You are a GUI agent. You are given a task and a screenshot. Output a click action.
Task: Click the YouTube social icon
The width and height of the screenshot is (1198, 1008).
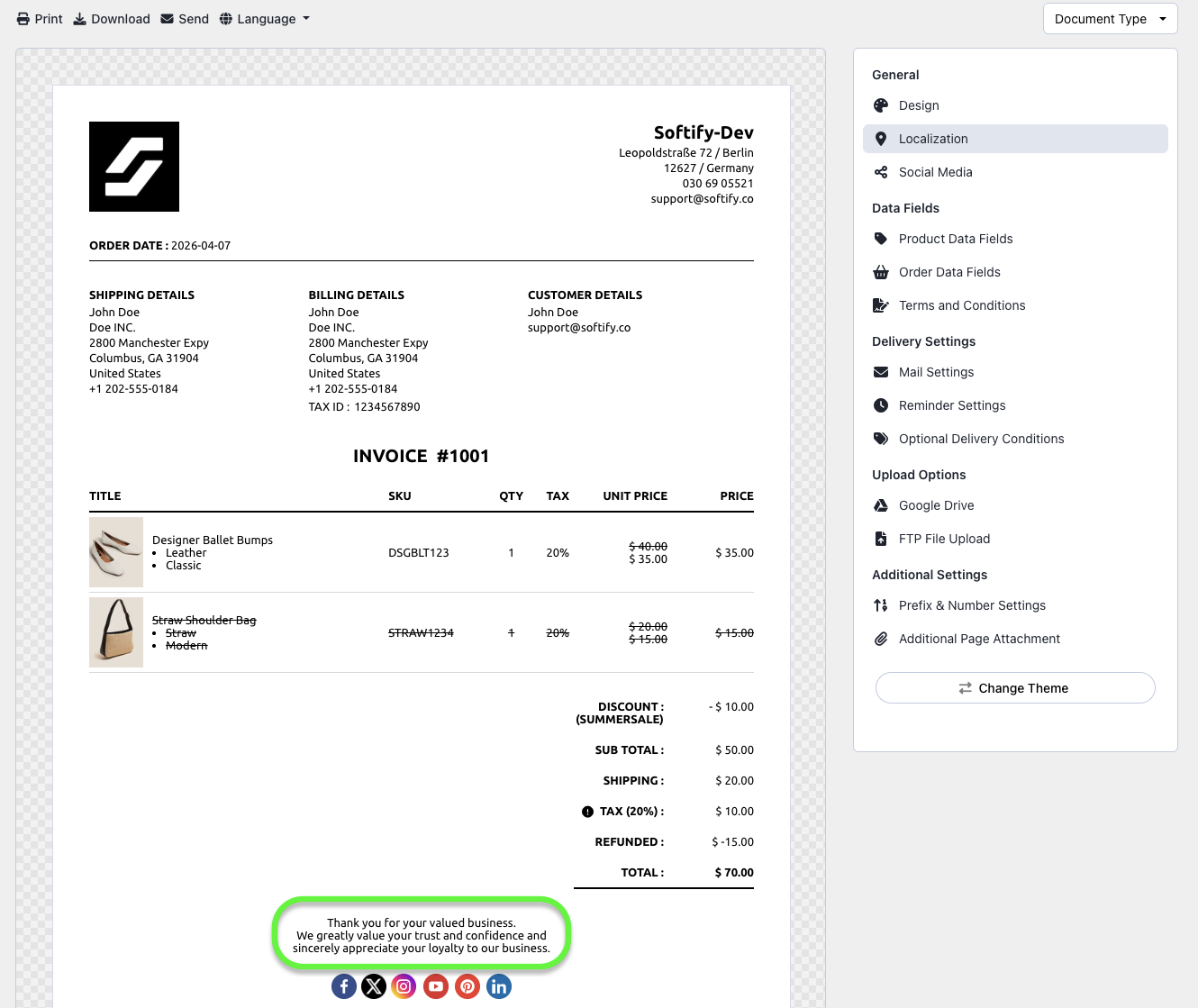click(x=436, y=986)
